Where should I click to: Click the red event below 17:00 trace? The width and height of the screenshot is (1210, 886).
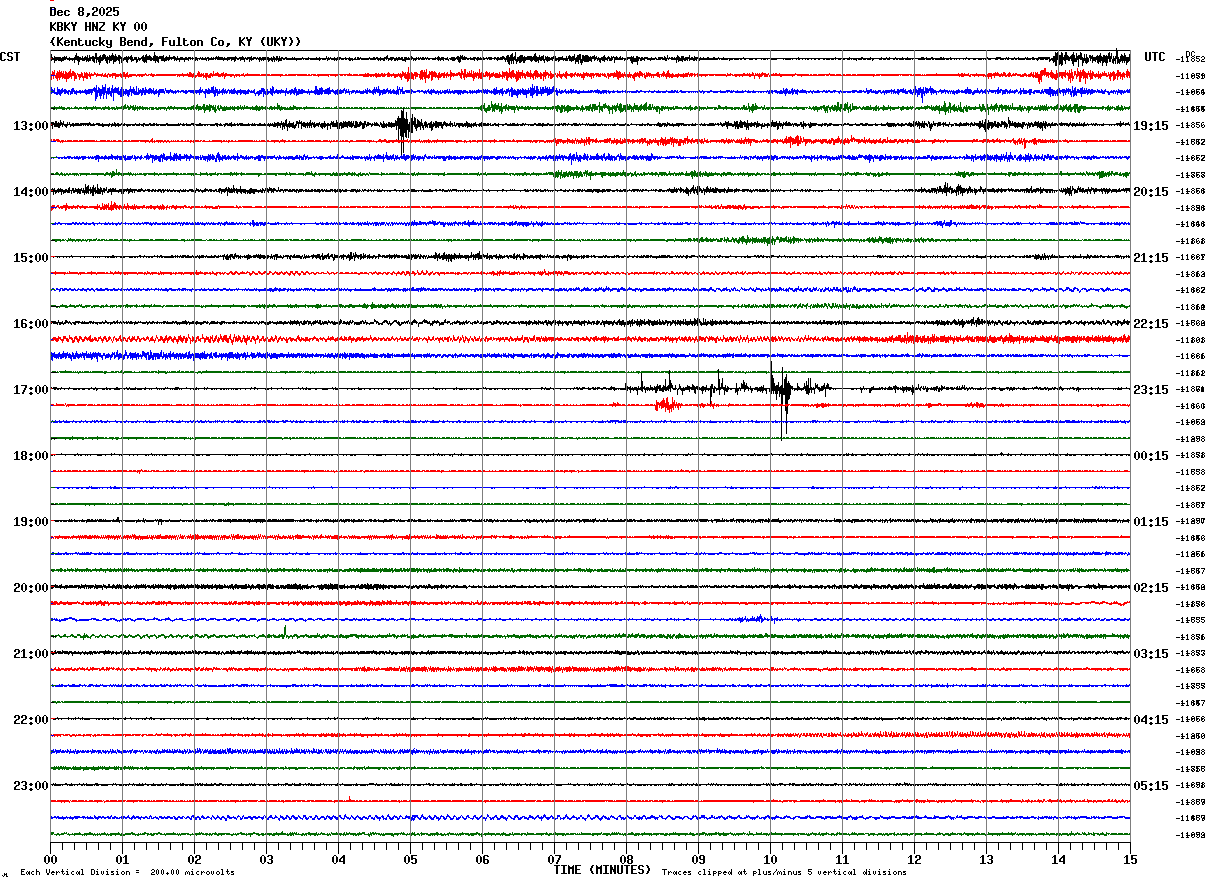[x=668, y=404]
